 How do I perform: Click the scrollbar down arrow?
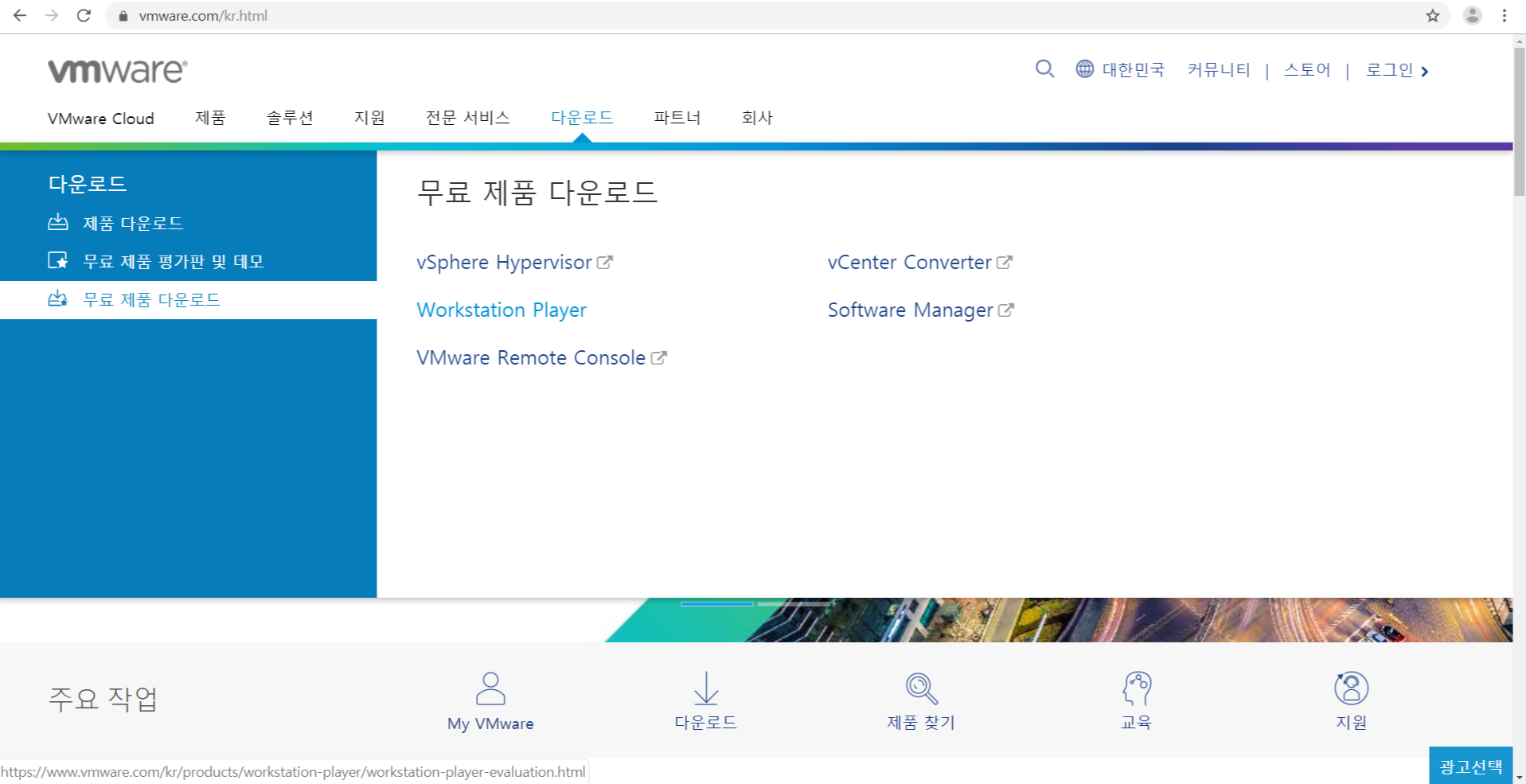[1519, 778]
